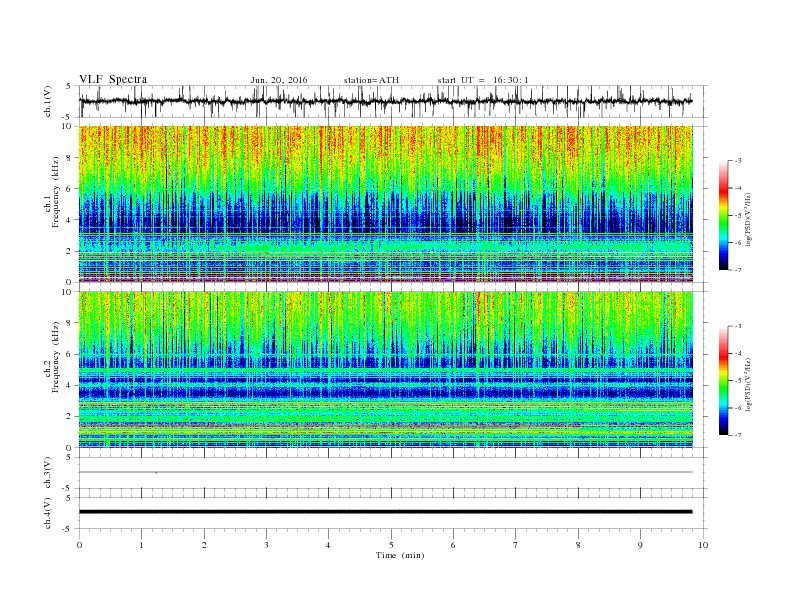This screenshot has height=612, width=792.
Task: Click the time axis tick label '7'
Action: pos(516,545)
